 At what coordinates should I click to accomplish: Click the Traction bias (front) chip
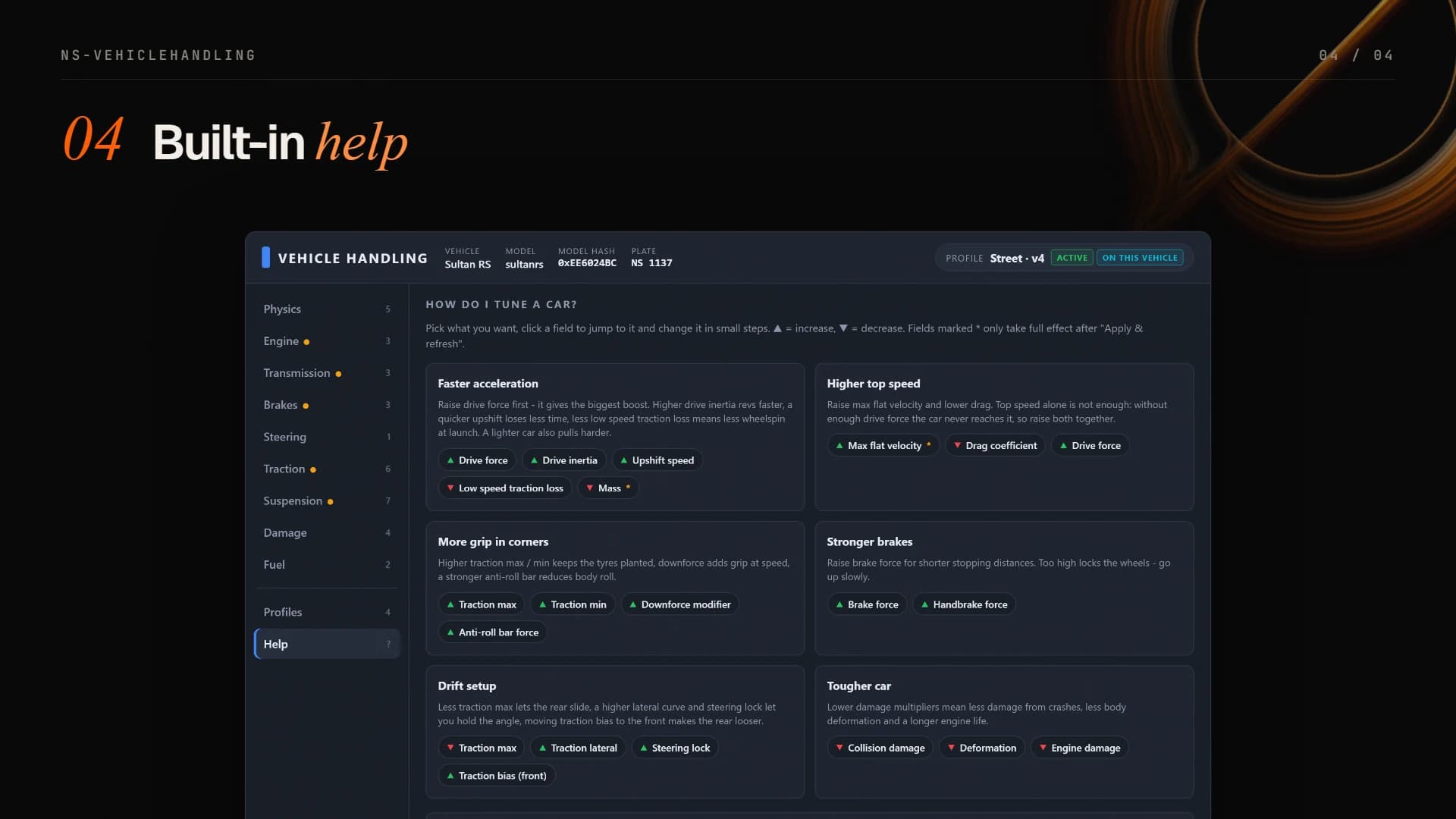tap(497, 776)
